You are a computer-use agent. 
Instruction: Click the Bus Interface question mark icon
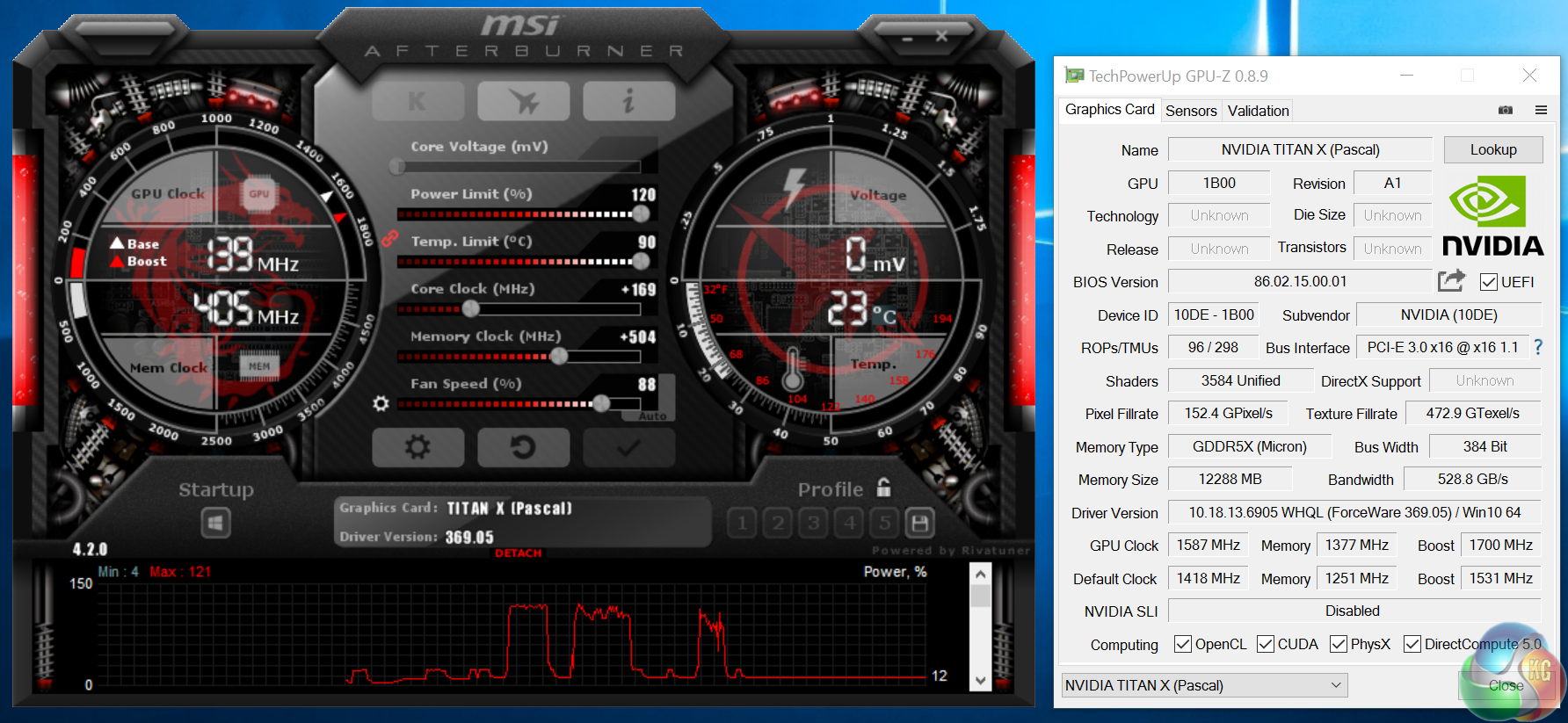coord(1538,347)
